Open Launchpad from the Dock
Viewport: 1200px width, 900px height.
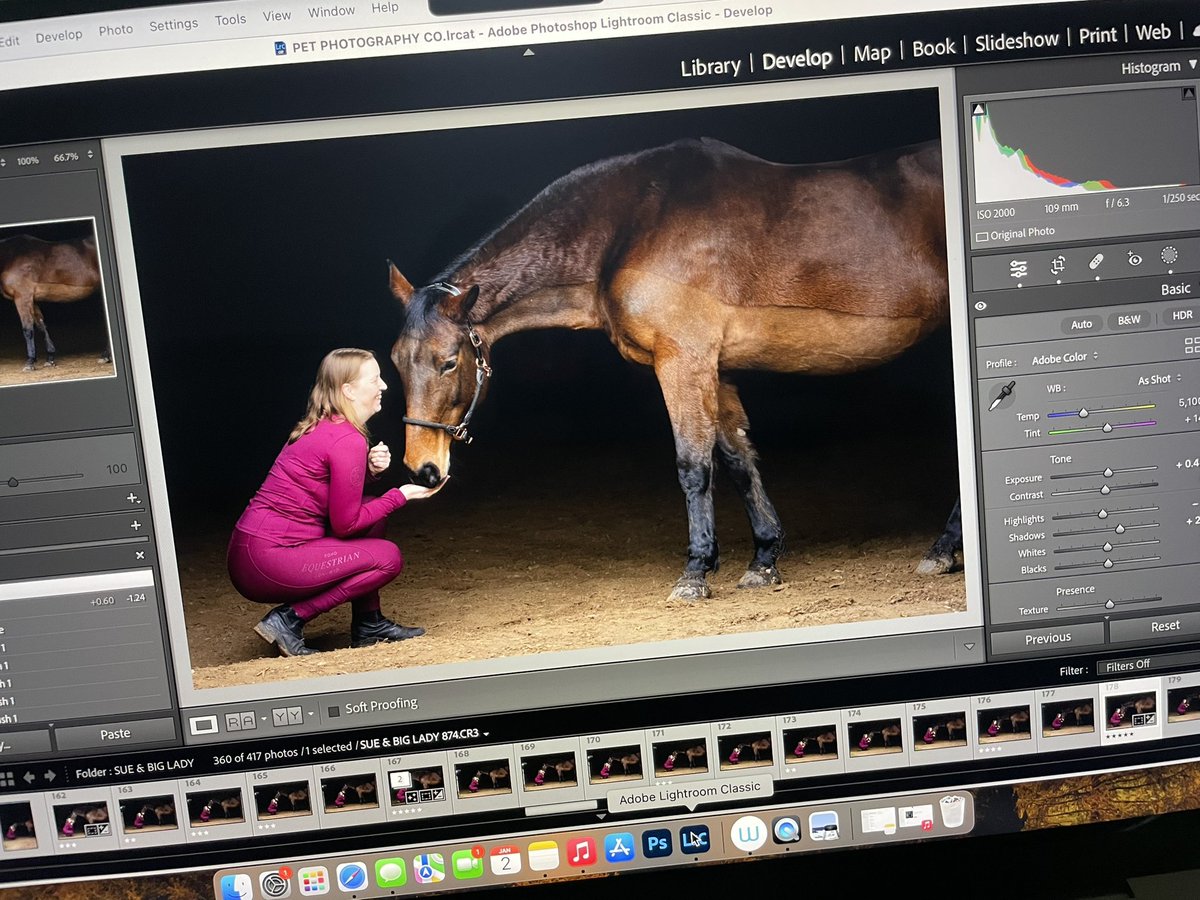click(x=313, y=880)
